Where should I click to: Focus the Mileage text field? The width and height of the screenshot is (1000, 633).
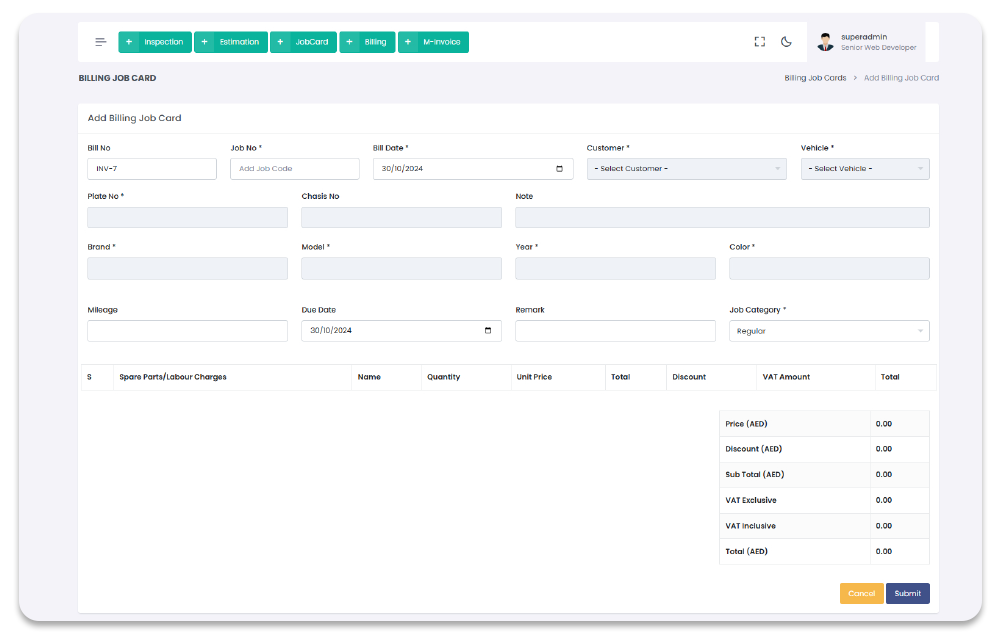click(x=187, y=331)
